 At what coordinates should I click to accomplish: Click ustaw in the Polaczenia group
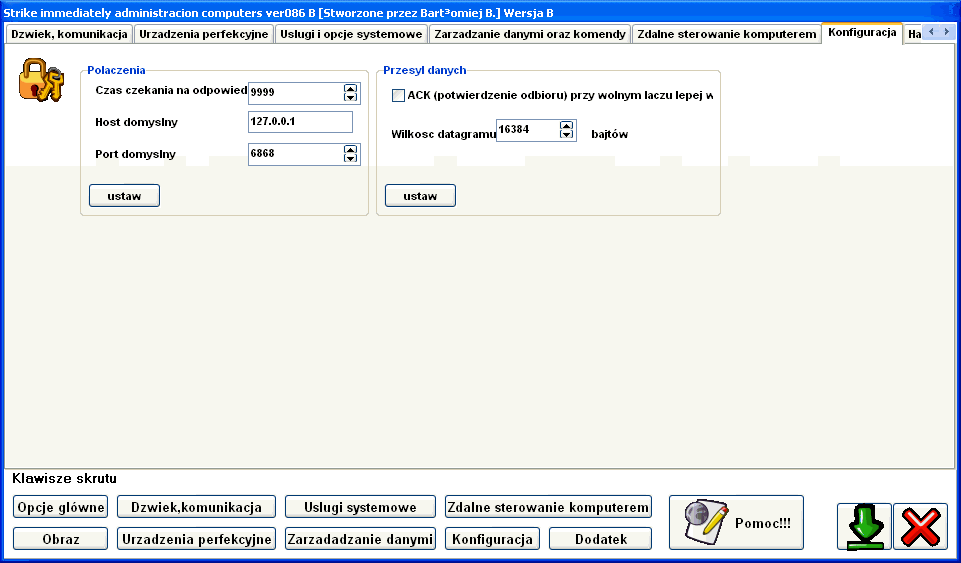(x=124, y=196)
